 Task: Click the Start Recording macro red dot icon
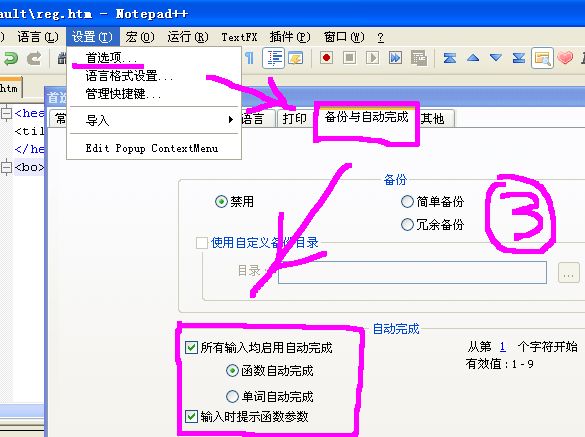(326, 58)
